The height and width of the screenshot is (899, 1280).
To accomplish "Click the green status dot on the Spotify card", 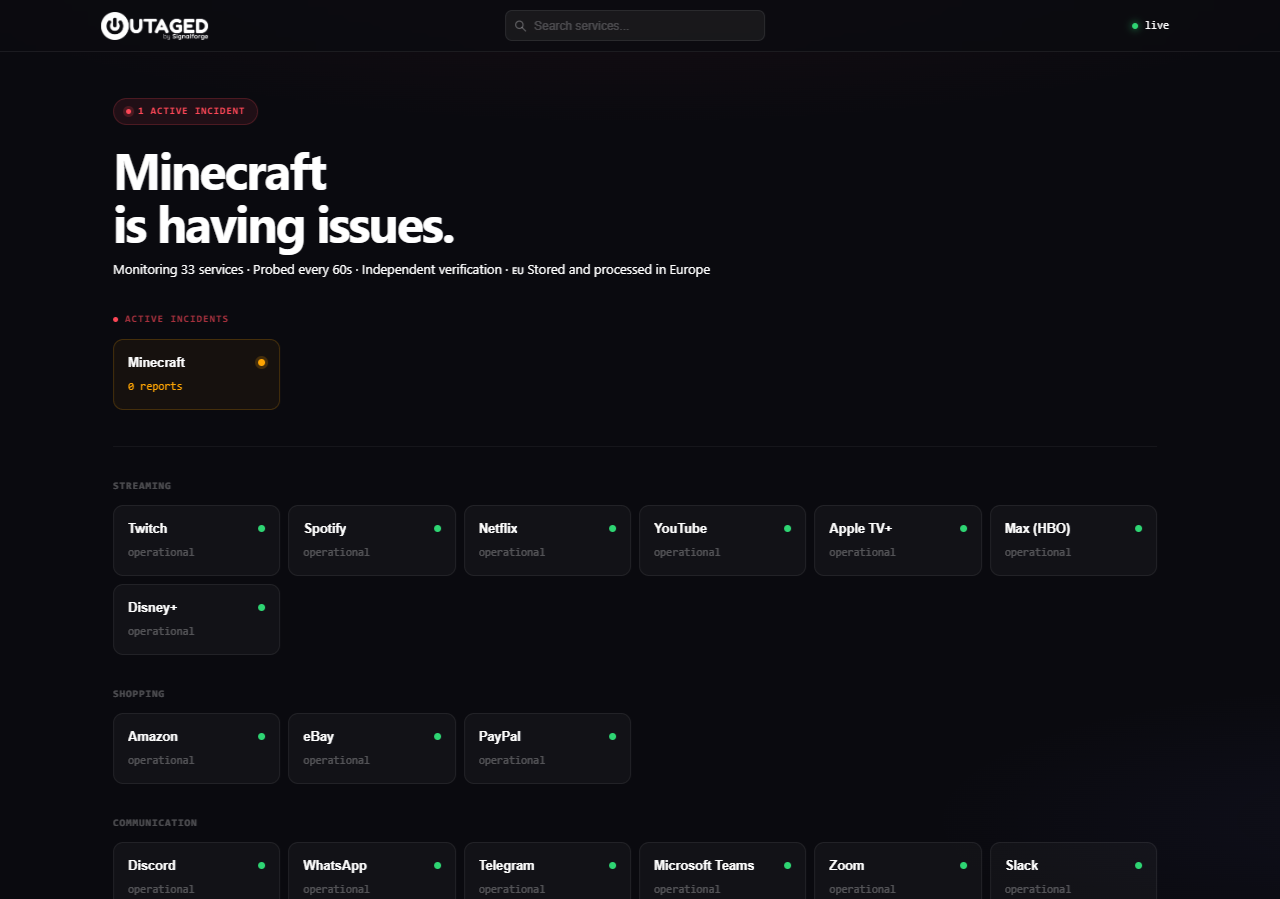I will point(437,528).
